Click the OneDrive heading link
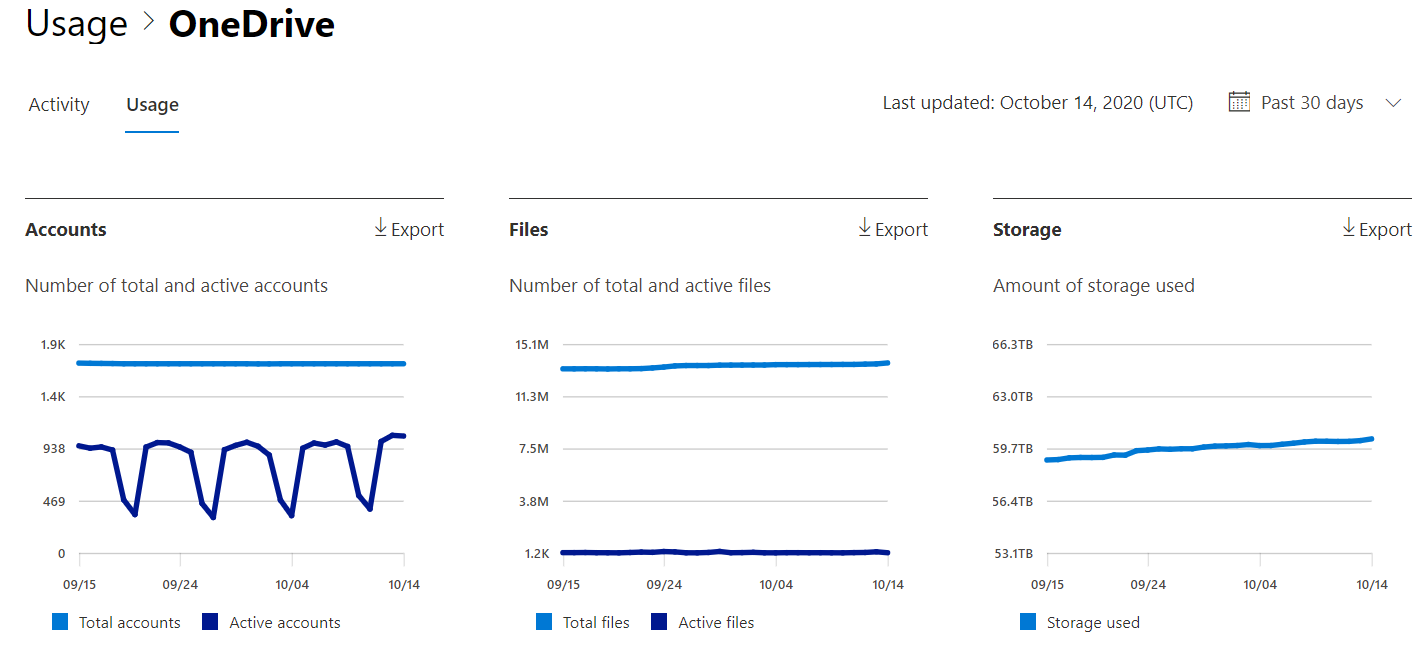Viewport: 1414px width, 649px height. (x=254, y=25)
